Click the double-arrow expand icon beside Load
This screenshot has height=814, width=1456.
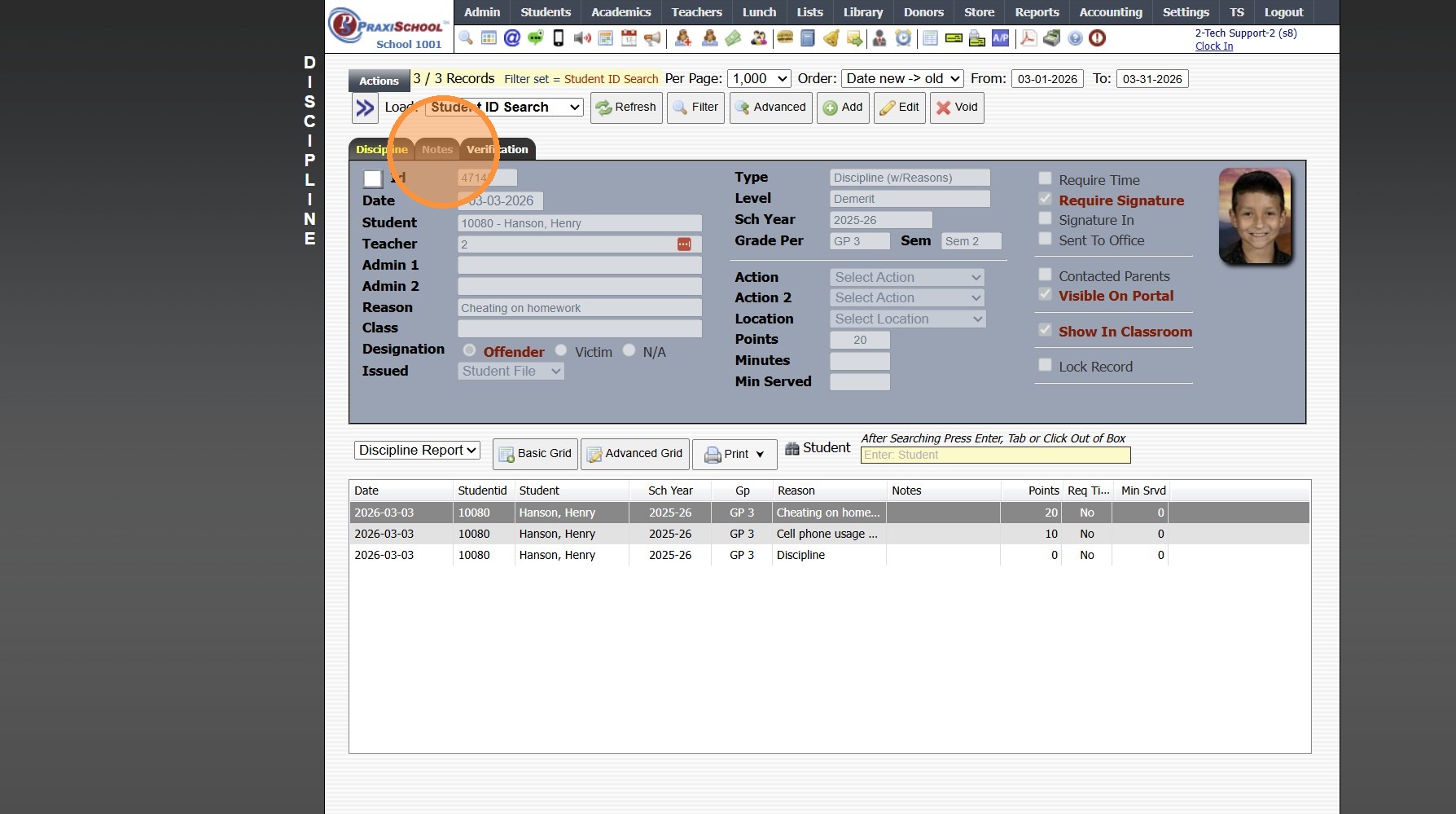365,108
